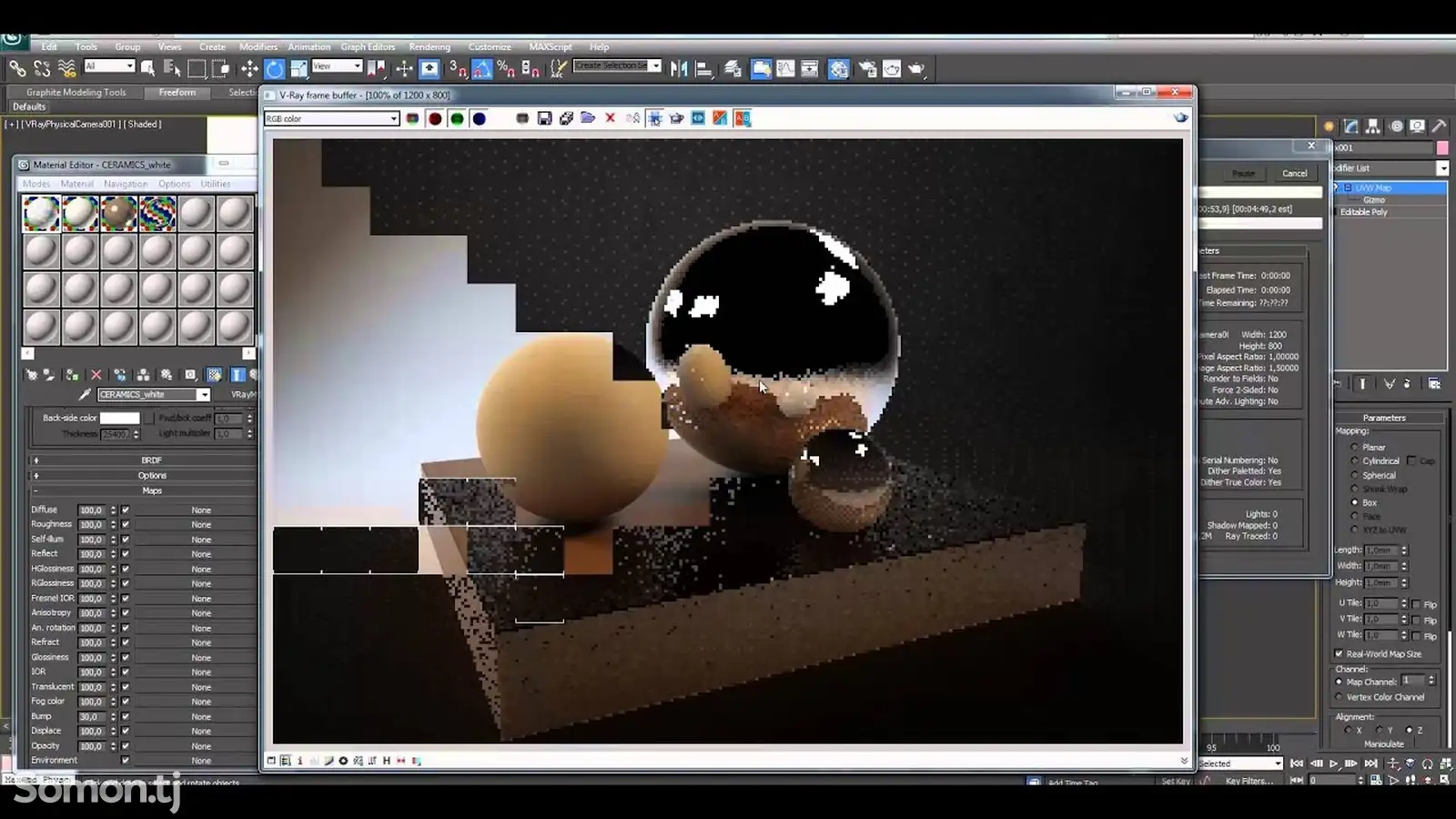Pick material from object with eyedropper

[x=85, y=395]
